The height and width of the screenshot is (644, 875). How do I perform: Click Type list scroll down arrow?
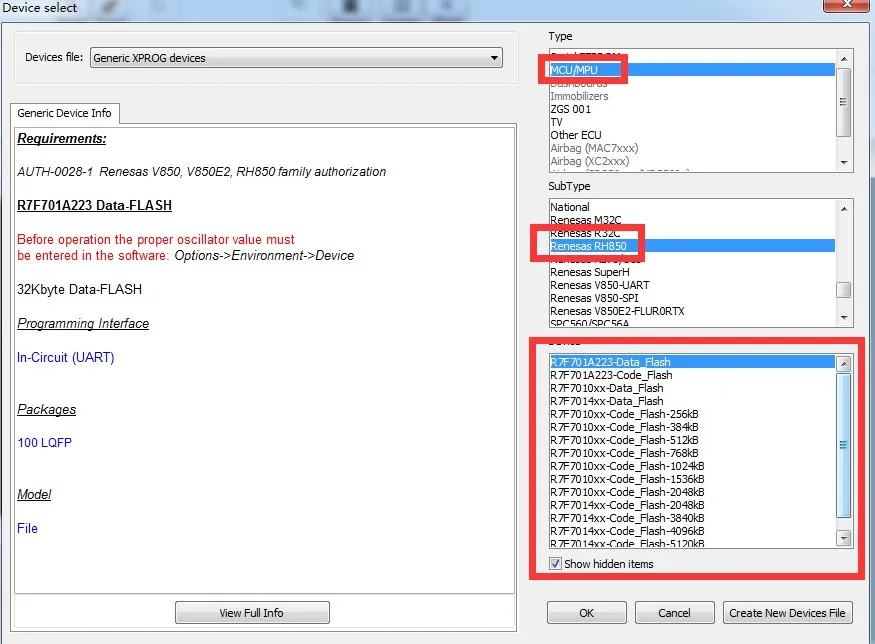point(844,163)
